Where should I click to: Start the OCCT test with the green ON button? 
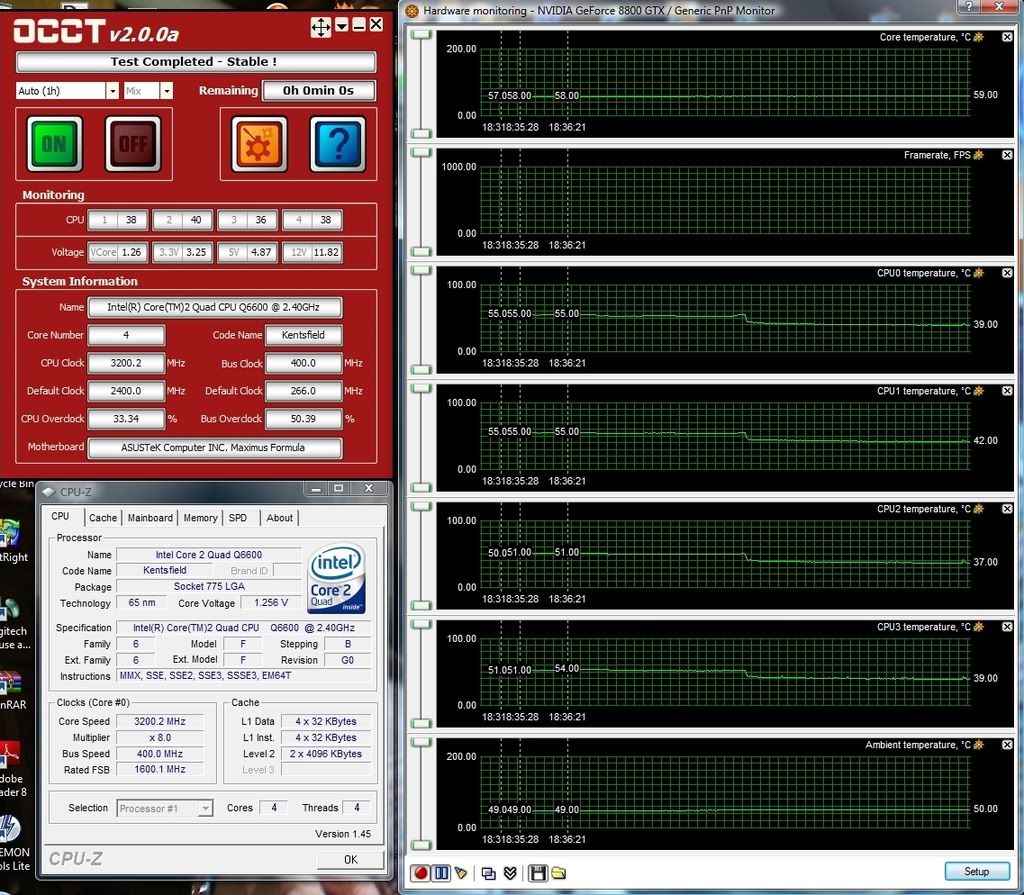coord(55,144)
